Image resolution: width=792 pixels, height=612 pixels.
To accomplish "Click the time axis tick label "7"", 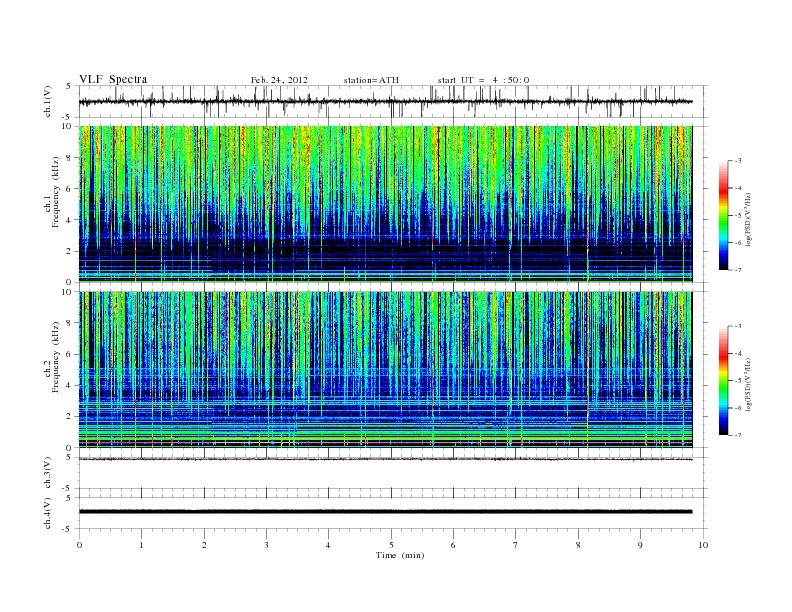I will pyautogui.click(x=515, y=545).
